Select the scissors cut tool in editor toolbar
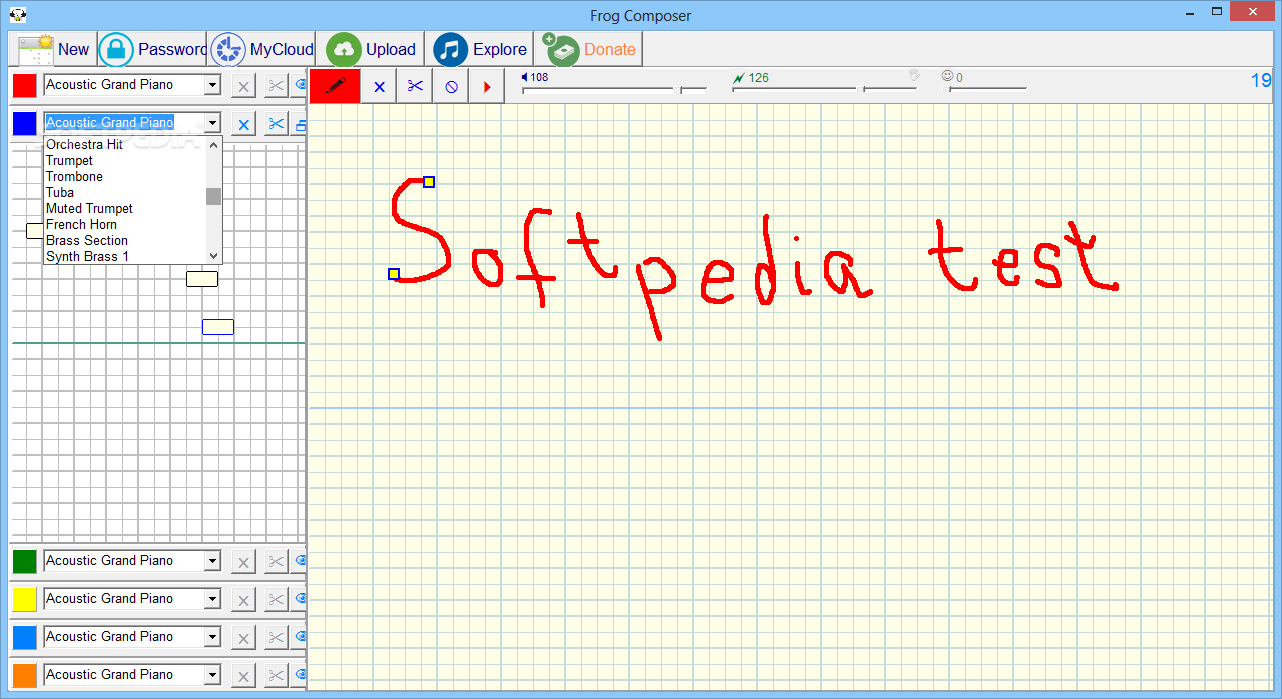The image size is (1282, 699). point(415,87)
